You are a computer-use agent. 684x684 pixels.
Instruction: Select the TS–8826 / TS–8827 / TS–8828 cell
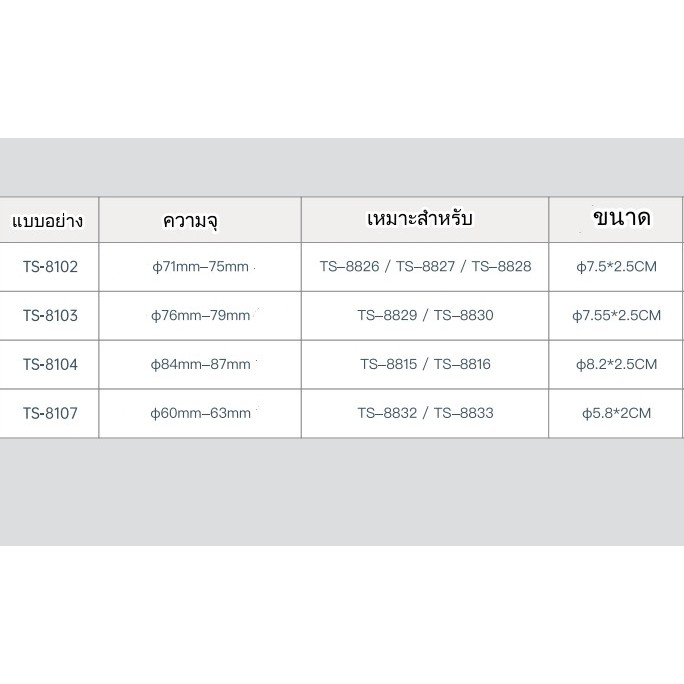click(425, 267)
